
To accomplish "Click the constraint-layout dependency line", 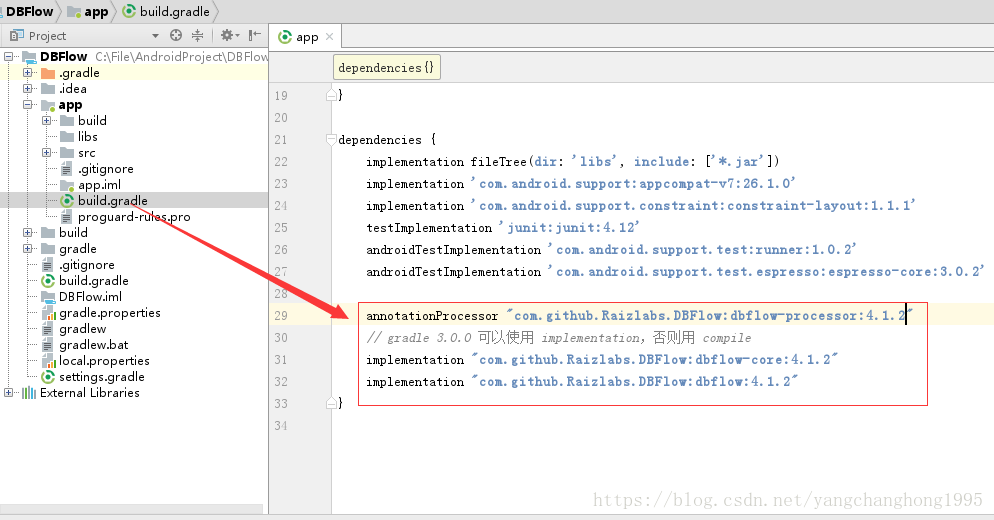I will click(x=640, y=205).
